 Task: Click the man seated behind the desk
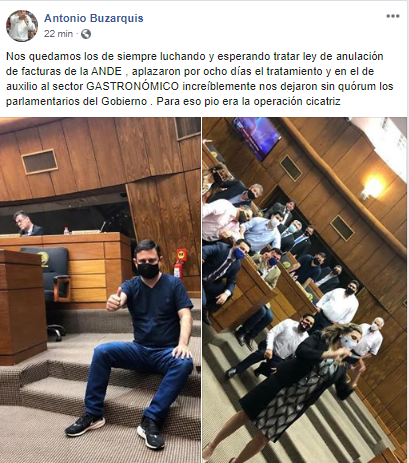(x=28, y=224)
